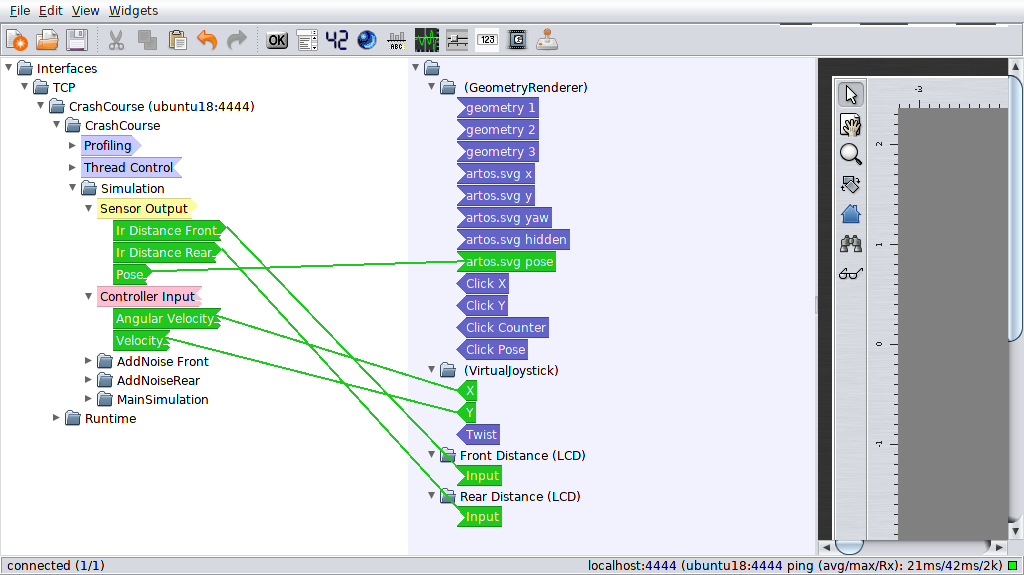The height and width of the screenshot is (575, 1024).
Task: Select Input under Front Distance (LCD)
Action: (479, 476)
